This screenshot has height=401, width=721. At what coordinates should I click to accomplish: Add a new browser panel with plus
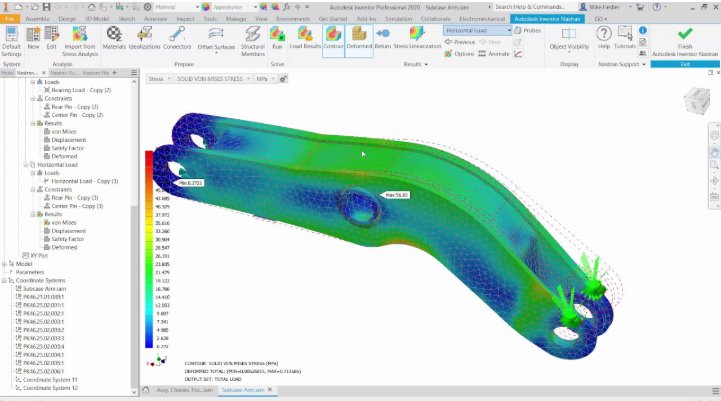pyautogui.click(x=114, y=73)
